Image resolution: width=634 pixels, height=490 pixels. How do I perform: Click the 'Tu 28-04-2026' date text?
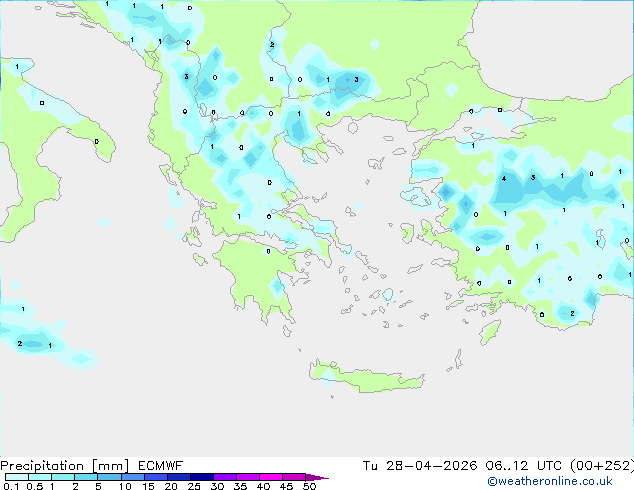pos(420,466)
